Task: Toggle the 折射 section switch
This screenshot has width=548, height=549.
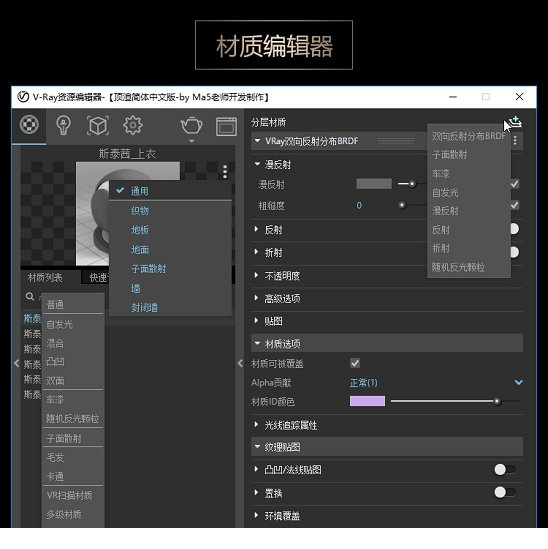Action: point(514,252)
